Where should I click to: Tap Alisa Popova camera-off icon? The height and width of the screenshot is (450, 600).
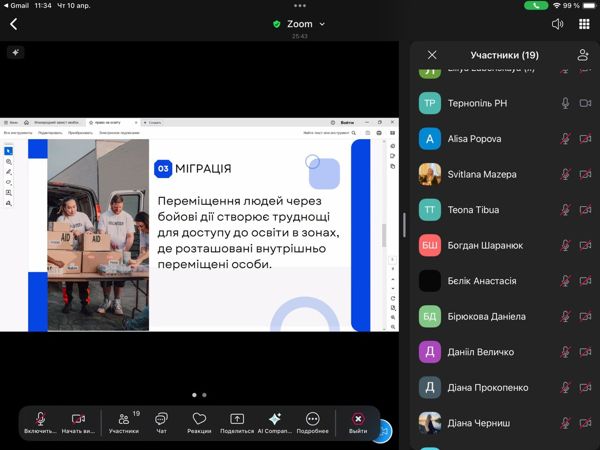tap(585, 139)
